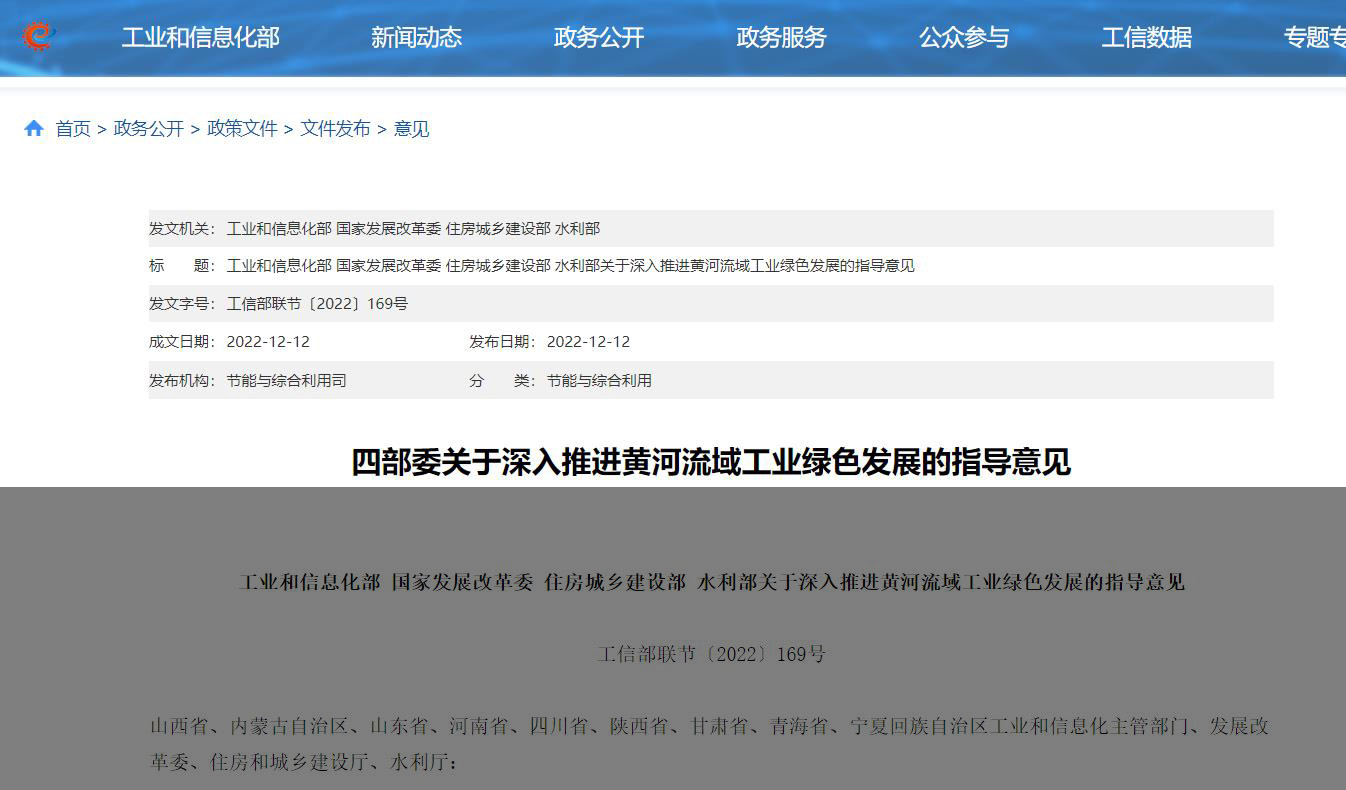
Task: Click document number in 发文字号 info row
Action: click(317, 304)
